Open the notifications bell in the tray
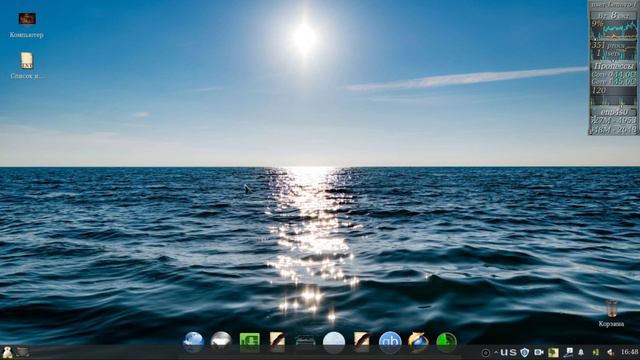This screenshot has width=640, height=360. pyautogui.click(x=581, y=352)
